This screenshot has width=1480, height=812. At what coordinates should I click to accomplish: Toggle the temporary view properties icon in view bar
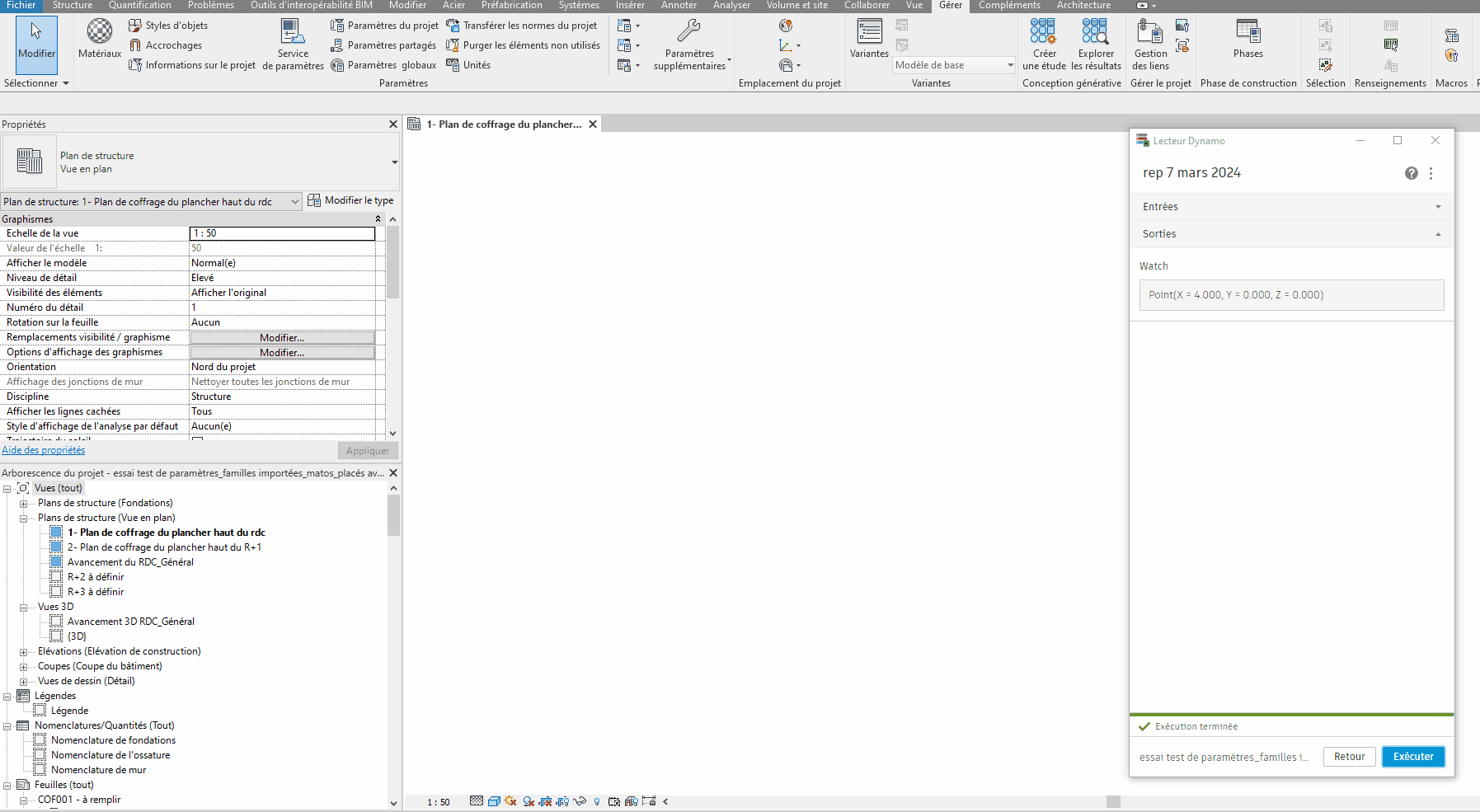pos(614,801)
